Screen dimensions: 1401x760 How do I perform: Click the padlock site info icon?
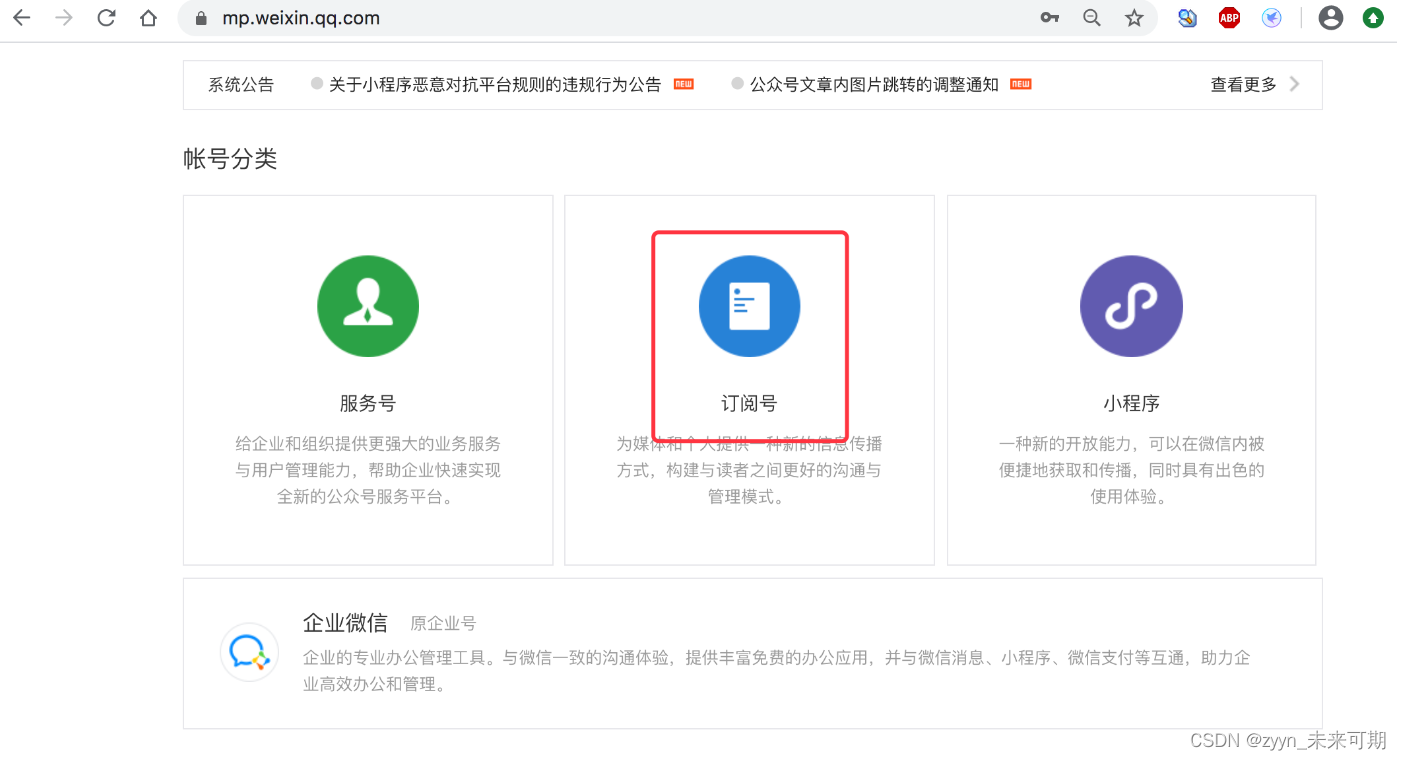(x=201, y=18)
